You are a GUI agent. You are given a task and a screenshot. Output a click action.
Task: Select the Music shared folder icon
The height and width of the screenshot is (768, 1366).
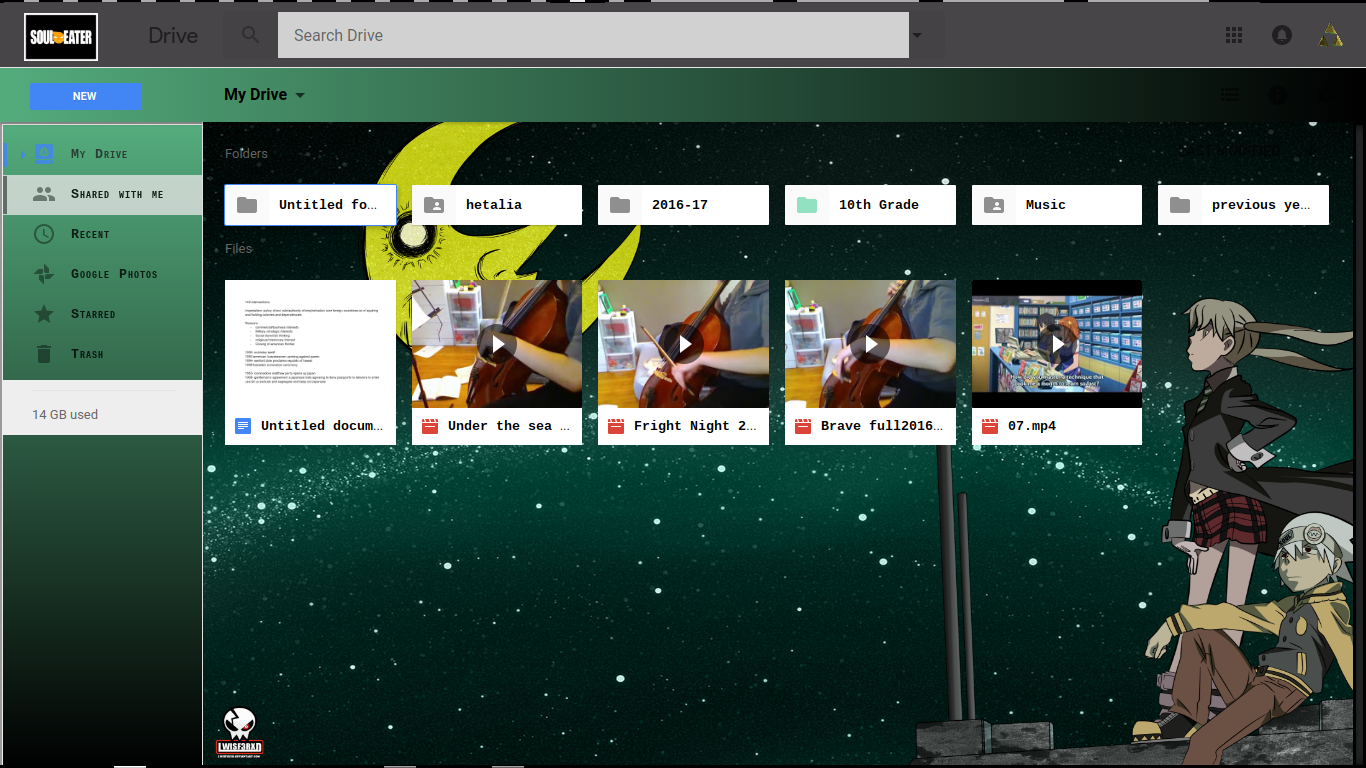pos(994,205)
